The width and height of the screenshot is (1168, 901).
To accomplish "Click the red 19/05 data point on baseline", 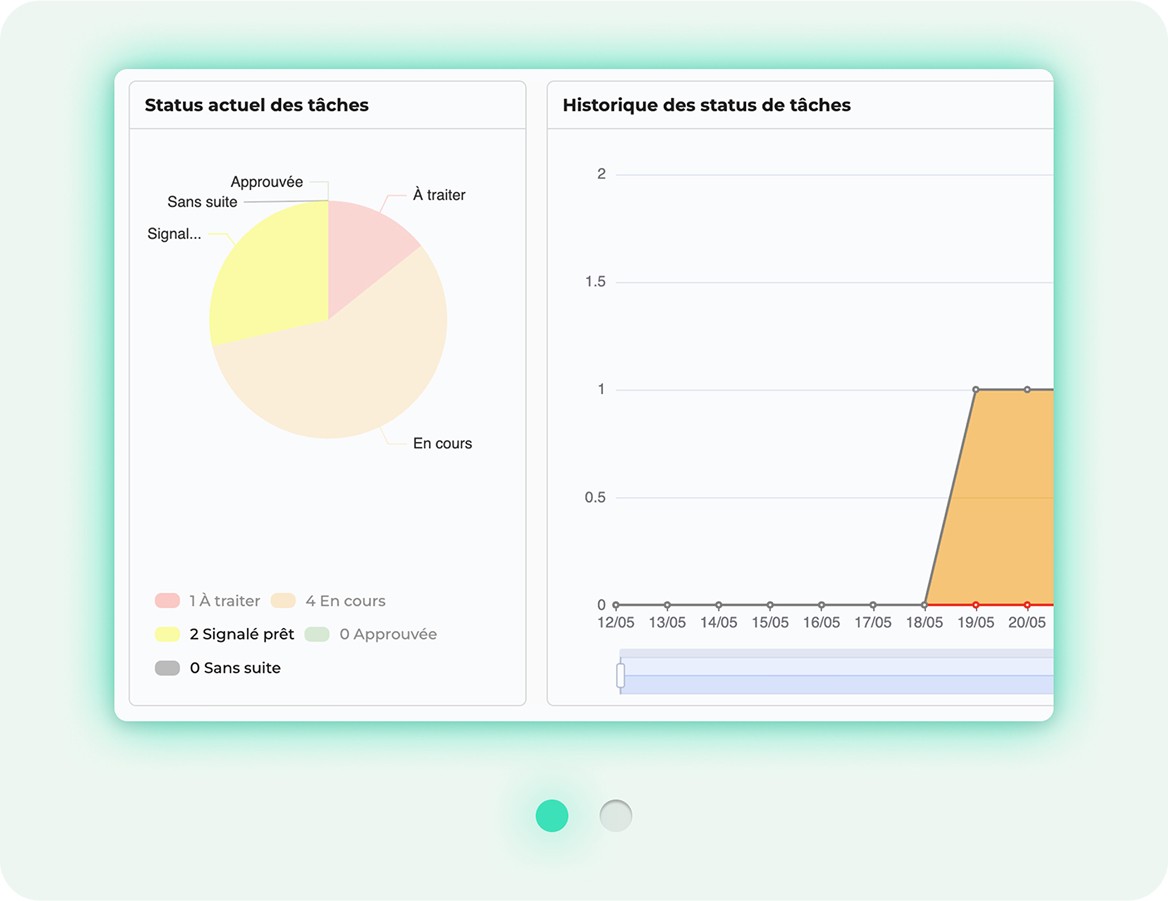I will coord(976,605).
